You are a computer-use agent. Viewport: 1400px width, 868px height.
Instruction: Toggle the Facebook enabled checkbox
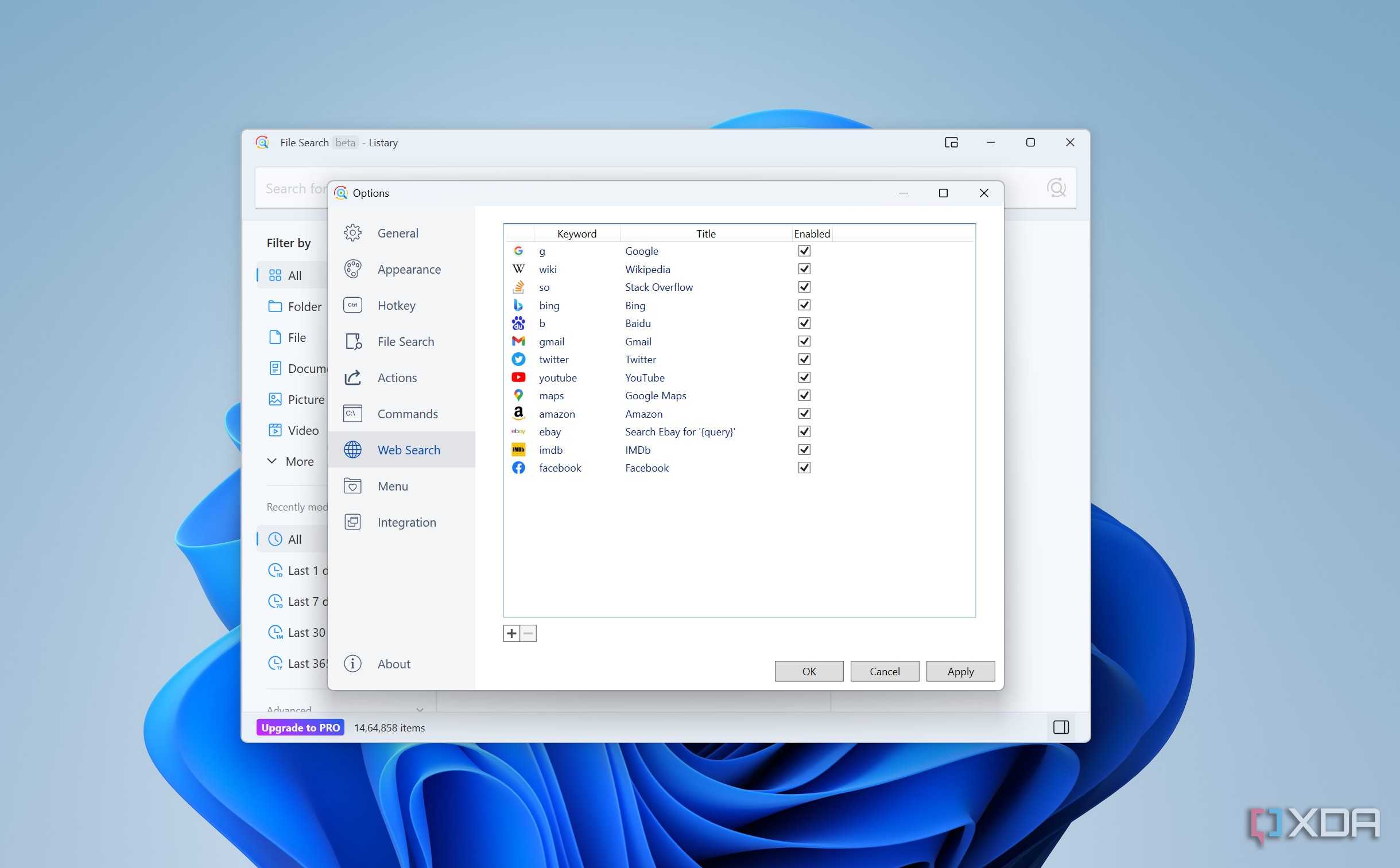click(804, 468)
